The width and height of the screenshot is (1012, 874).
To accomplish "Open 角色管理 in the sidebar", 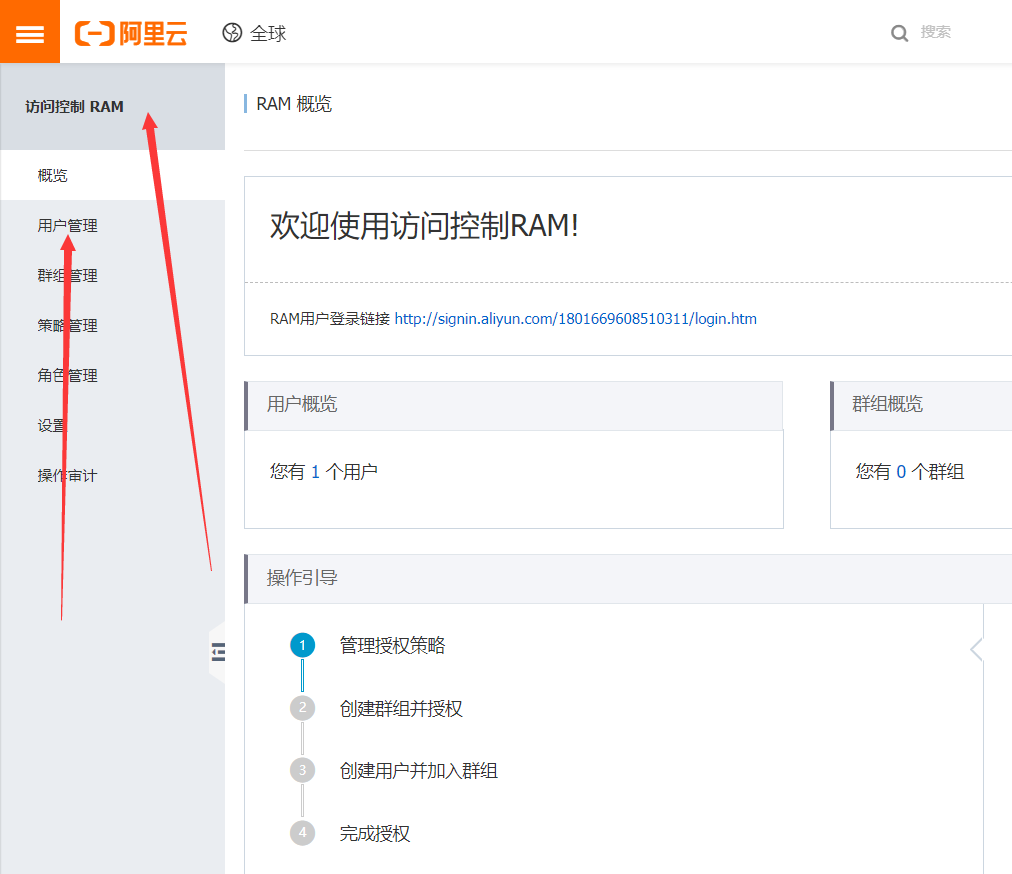I will [x=66, y=375].
